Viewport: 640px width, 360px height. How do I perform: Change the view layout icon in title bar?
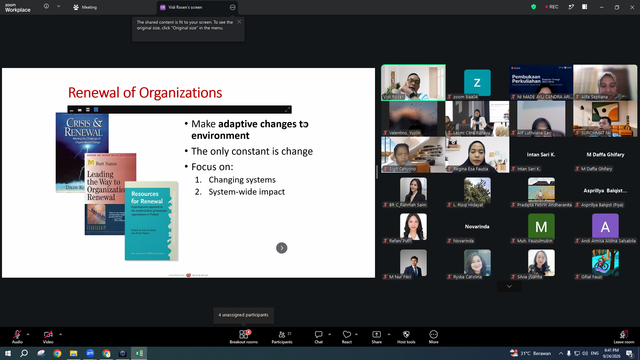click(584, 7)
